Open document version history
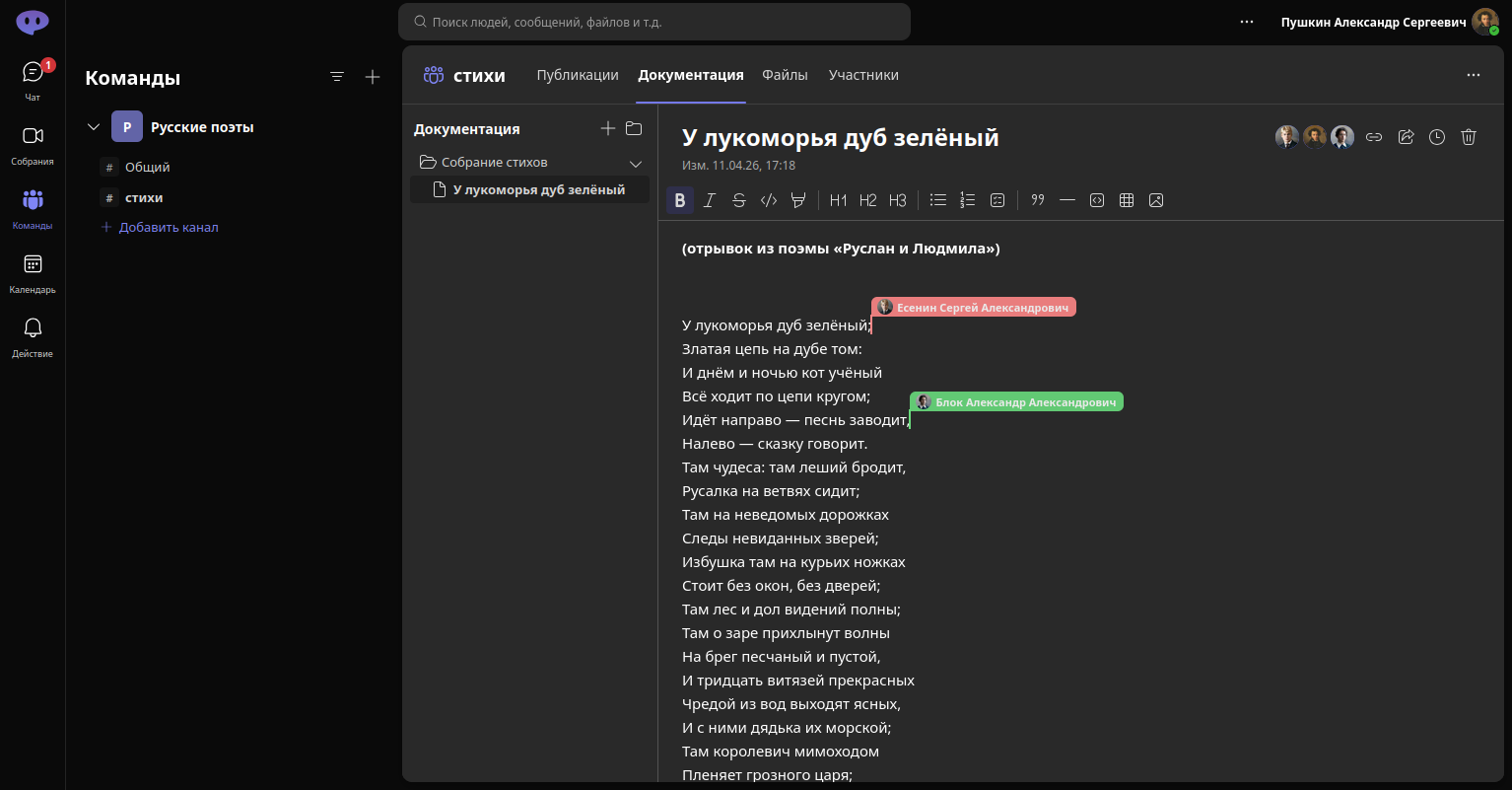Image resolution: width=1512 pixels, height=790 pixels. pyautogui.click(x=1437, y=137)
